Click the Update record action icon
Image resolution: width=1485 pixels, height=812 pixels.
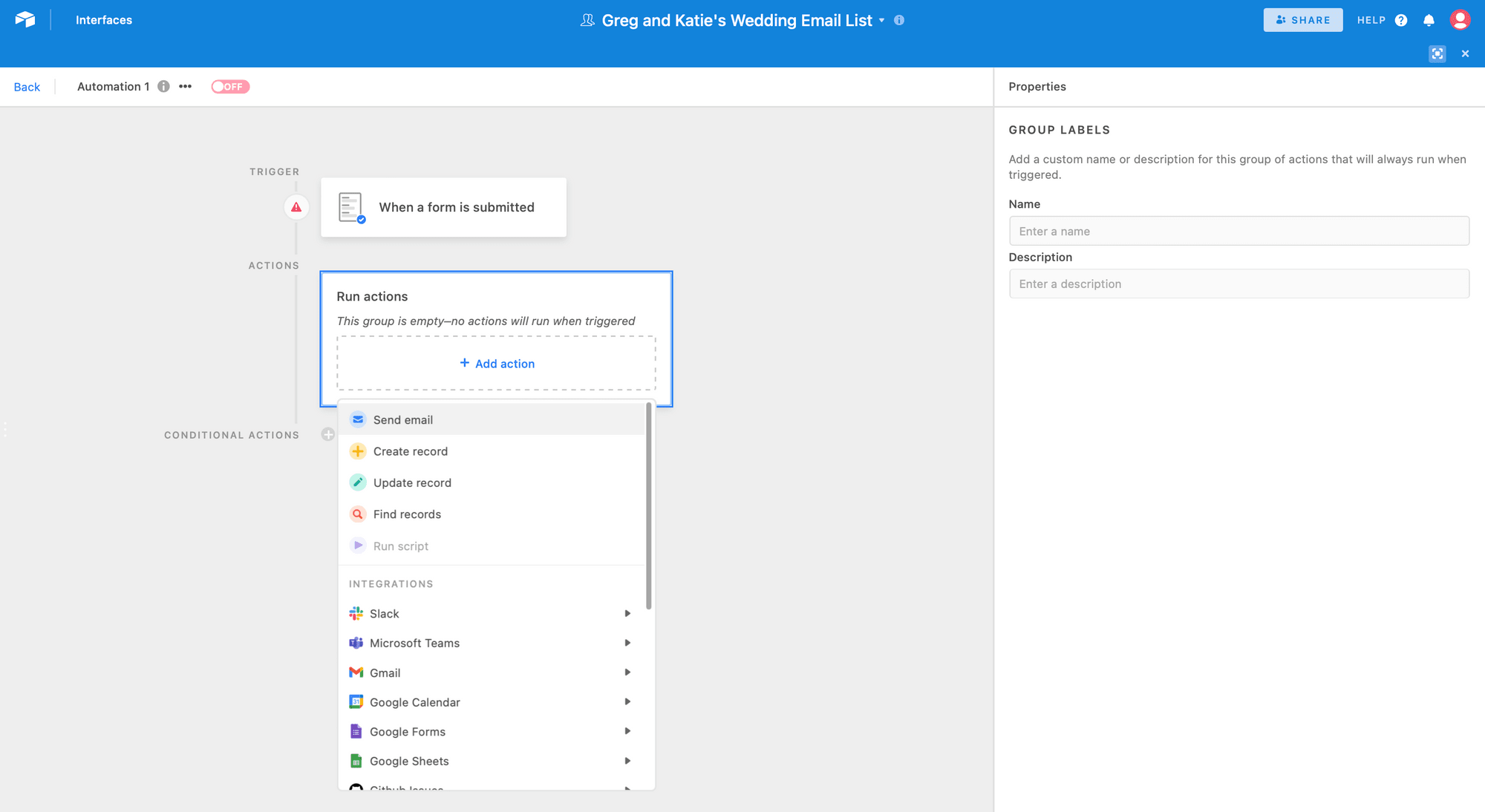tap(357, 482)
